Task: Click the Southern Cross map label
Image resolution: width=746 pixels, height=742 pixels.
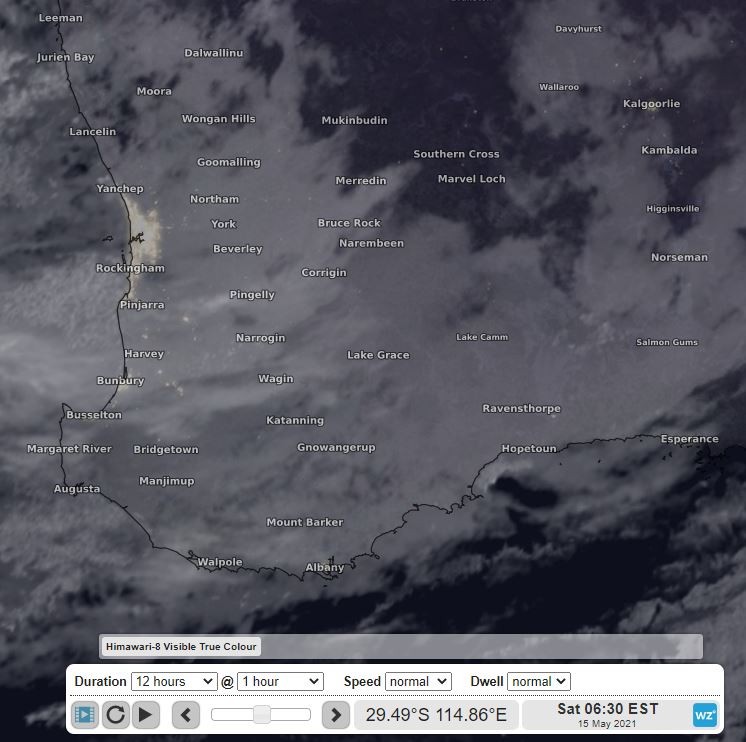Action: click(456, 154)
